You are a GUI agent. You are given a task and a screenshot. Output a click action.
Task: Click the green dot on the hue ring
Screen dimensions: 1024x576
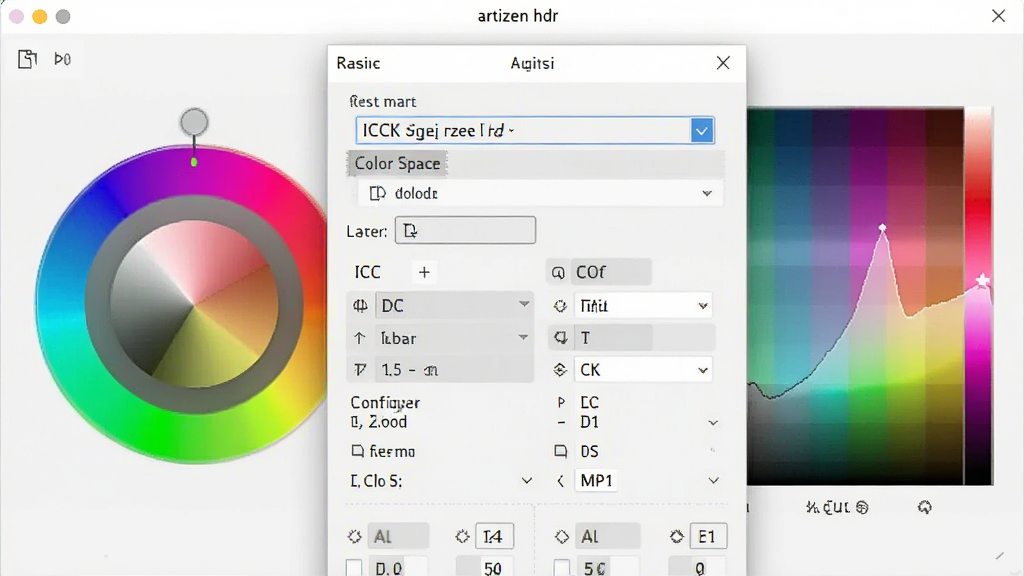pyautogui.click(x=194, y=161)
